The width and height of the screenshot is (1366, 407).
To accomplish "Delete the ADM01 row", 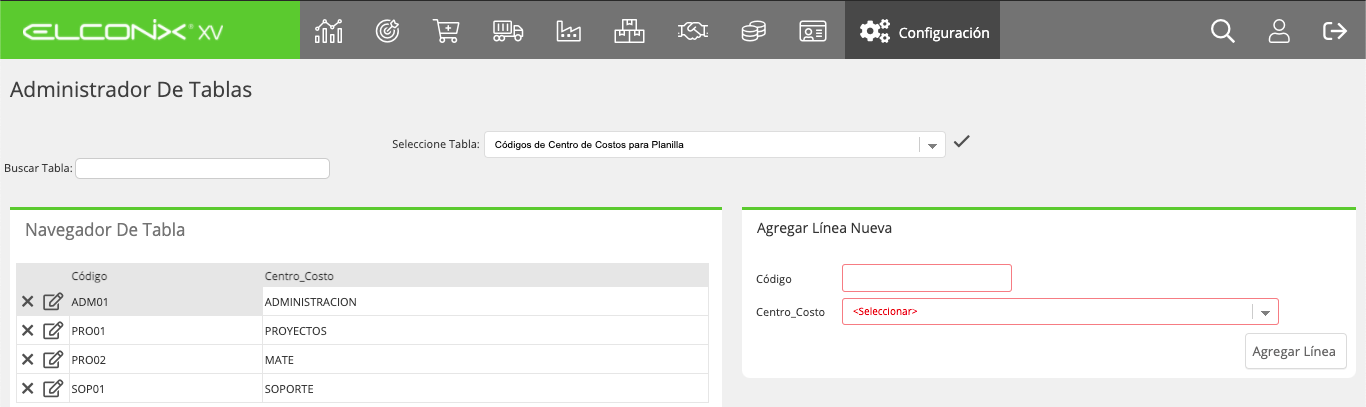I will 28,301.
